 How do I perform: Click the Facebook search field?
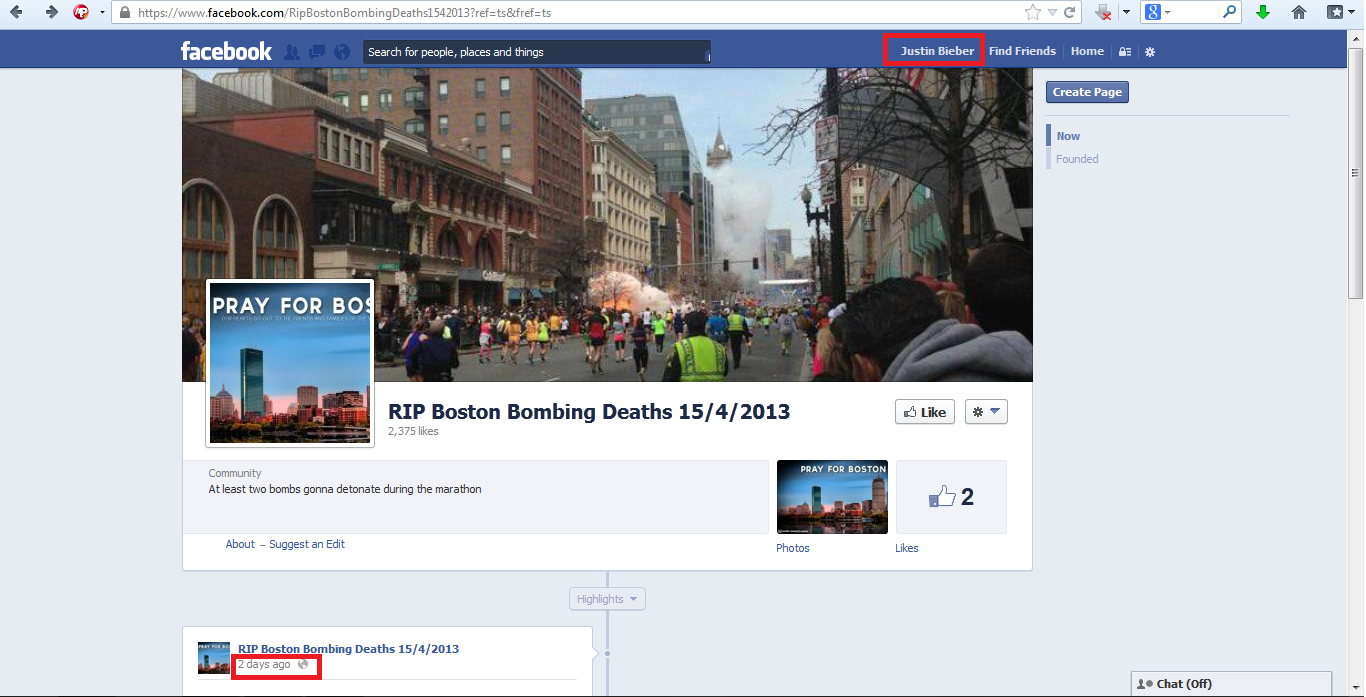[x=536, y=52]
